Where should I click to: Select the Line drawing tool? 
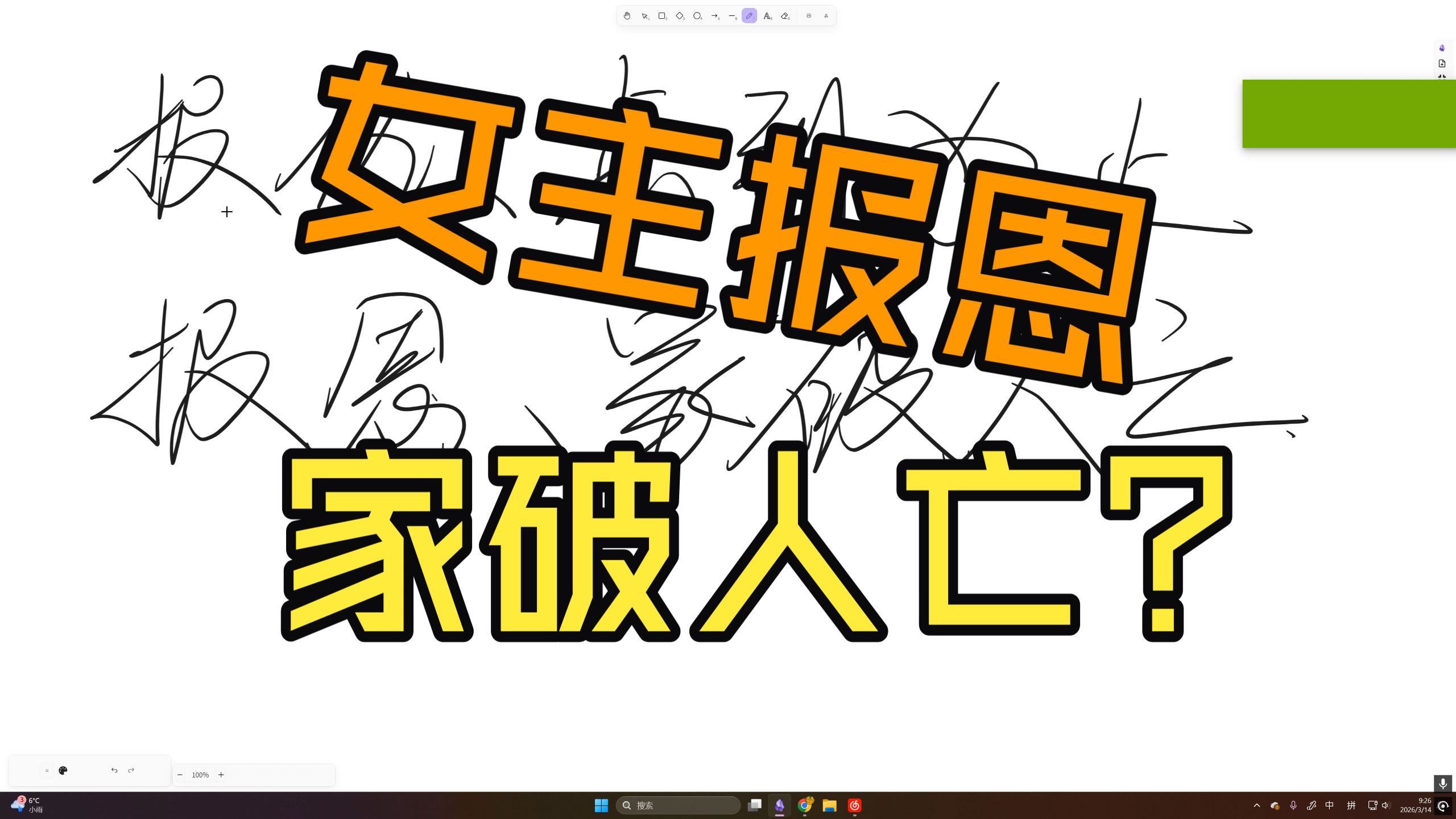tap(733, 15)
